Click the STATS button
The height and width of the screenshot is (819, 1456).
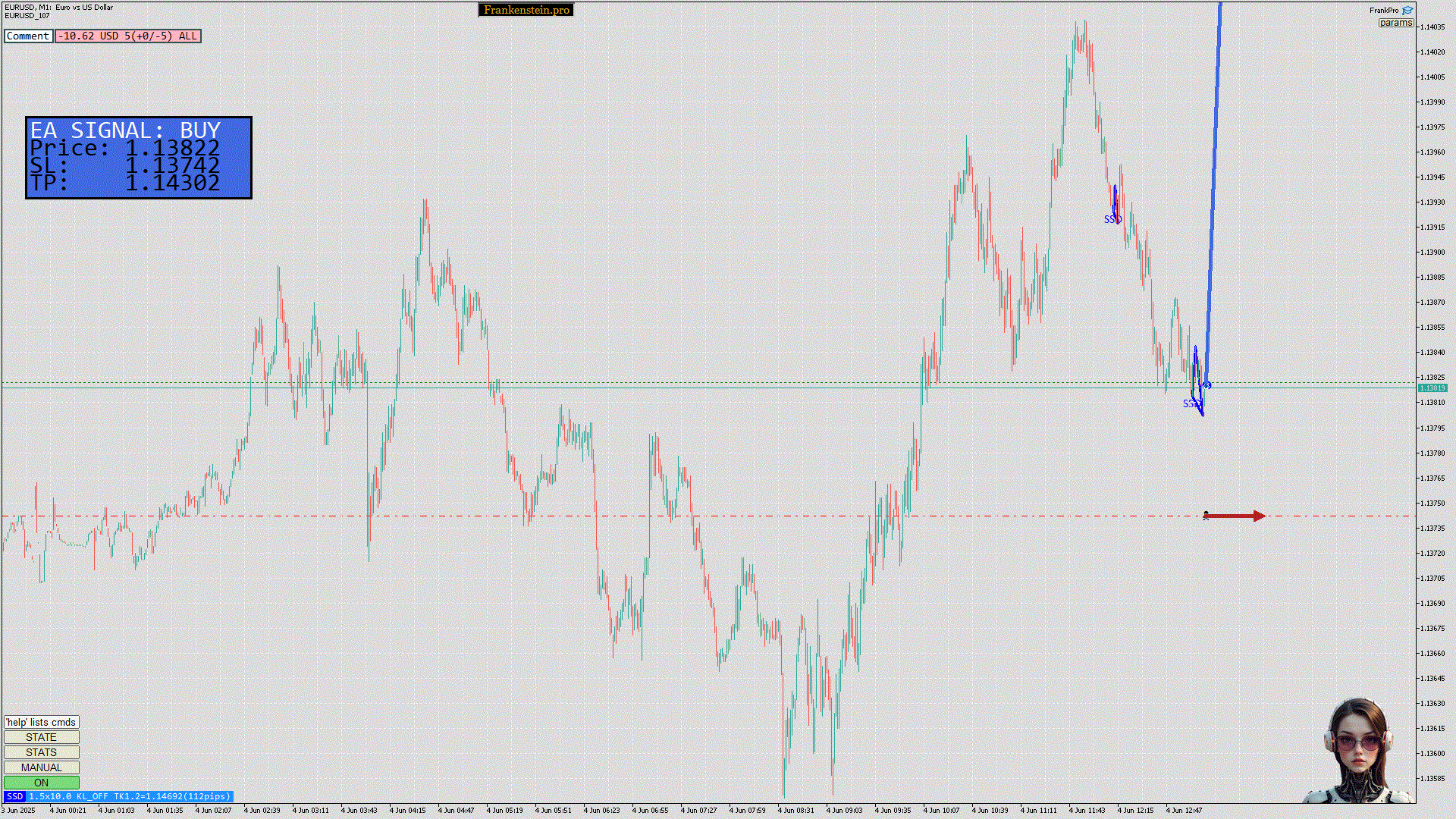tap(41, 752)
